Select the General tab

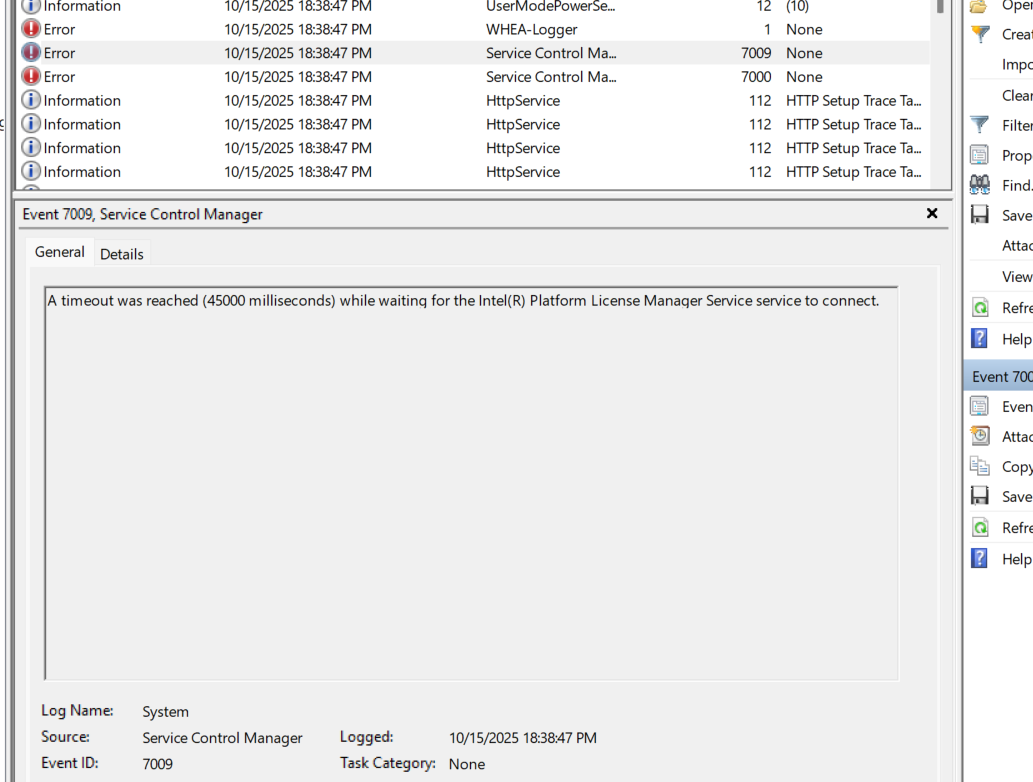coord(59,252)
